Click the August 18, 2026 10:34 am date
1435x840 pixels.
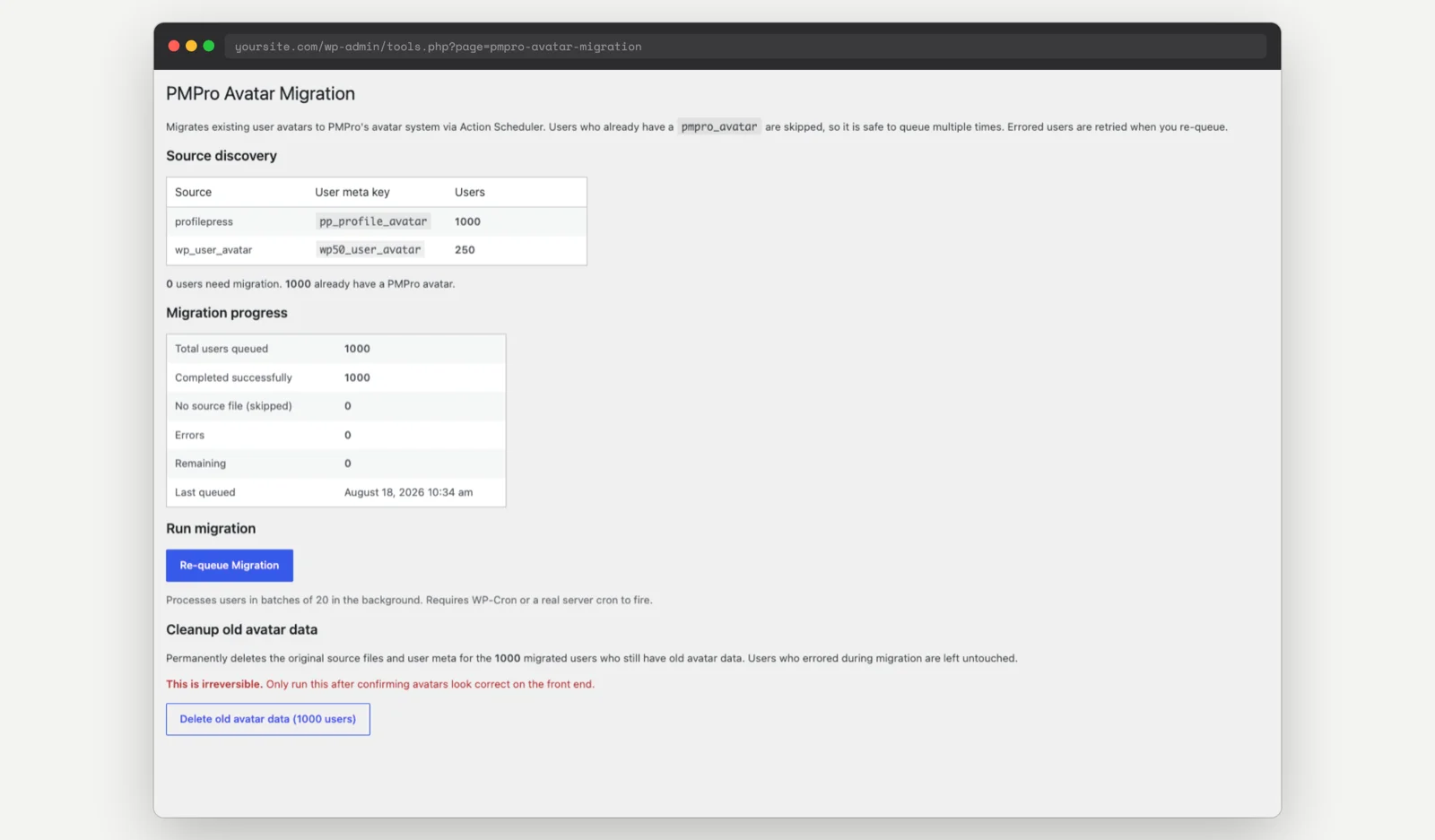pyautogui.click(x=408, y=492)
